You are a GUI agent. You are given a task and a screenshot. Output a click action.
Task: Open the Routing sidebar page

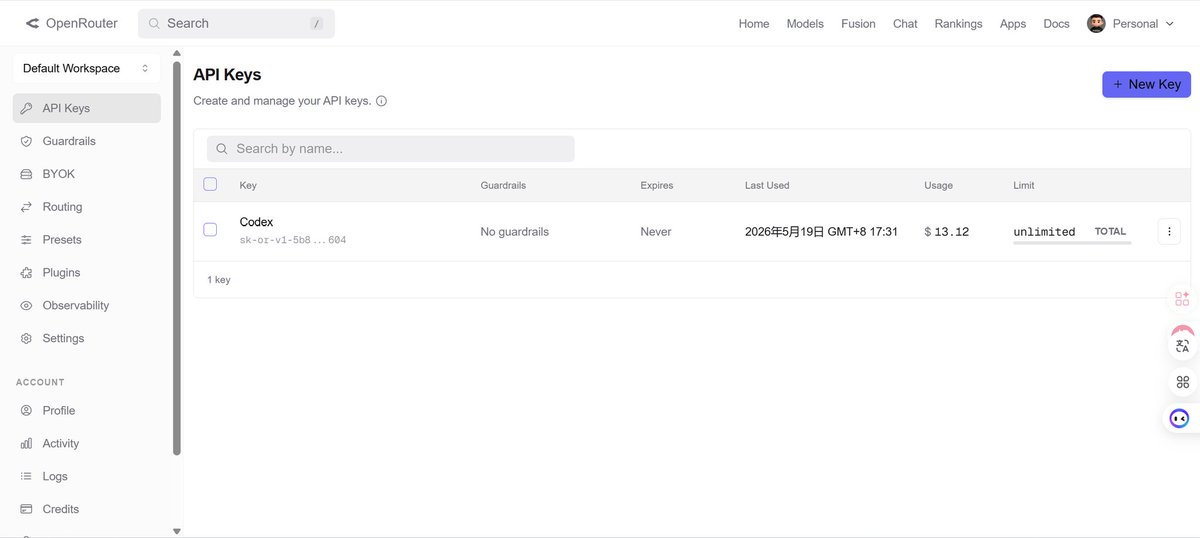(x=86, y=207)
